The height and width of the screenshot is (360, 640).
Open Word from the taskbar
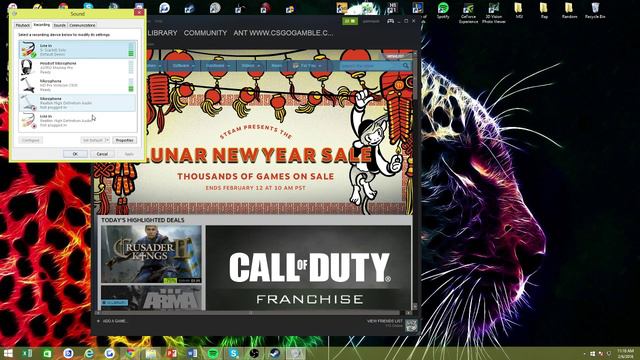(192, 353)
